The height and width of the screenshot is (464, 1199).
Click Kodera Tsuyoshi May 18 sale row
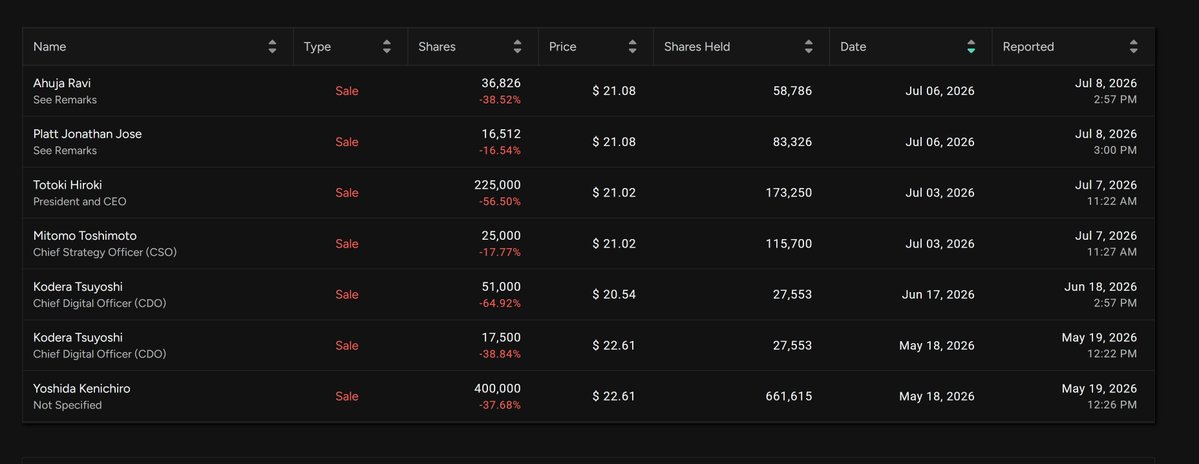589,346
